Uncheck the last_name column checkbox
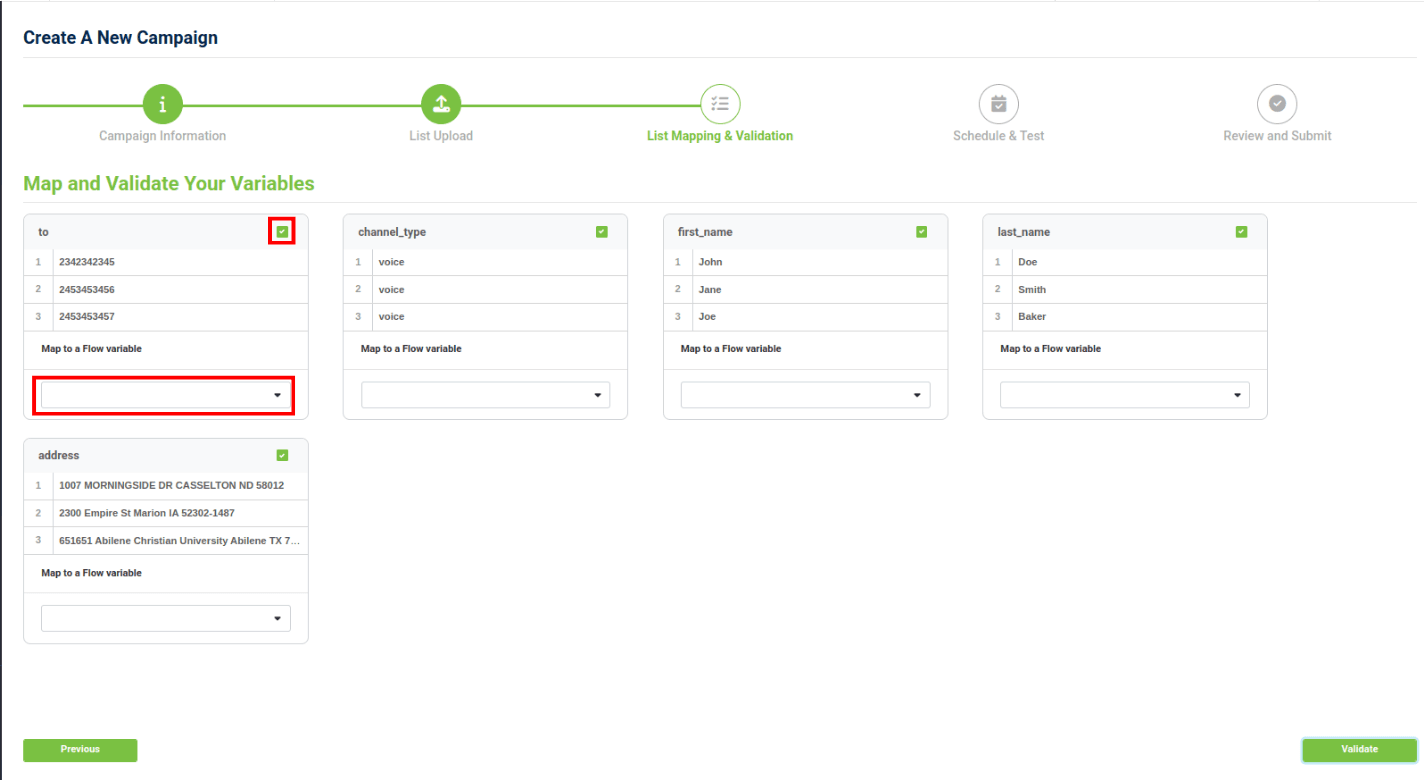Image resolution: width=1424 pixels, height=780 pixels. (1241, 232)
